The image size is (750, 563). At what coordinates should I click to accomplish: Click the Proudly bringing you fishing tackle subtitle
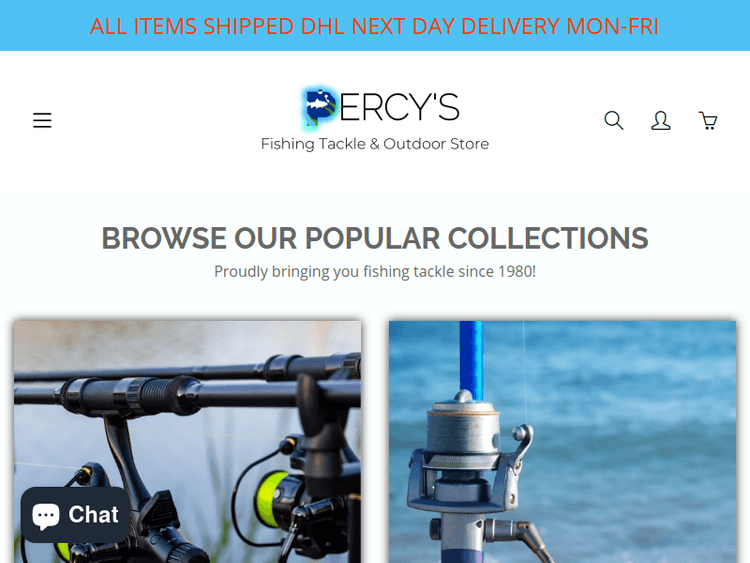[375, 272]
